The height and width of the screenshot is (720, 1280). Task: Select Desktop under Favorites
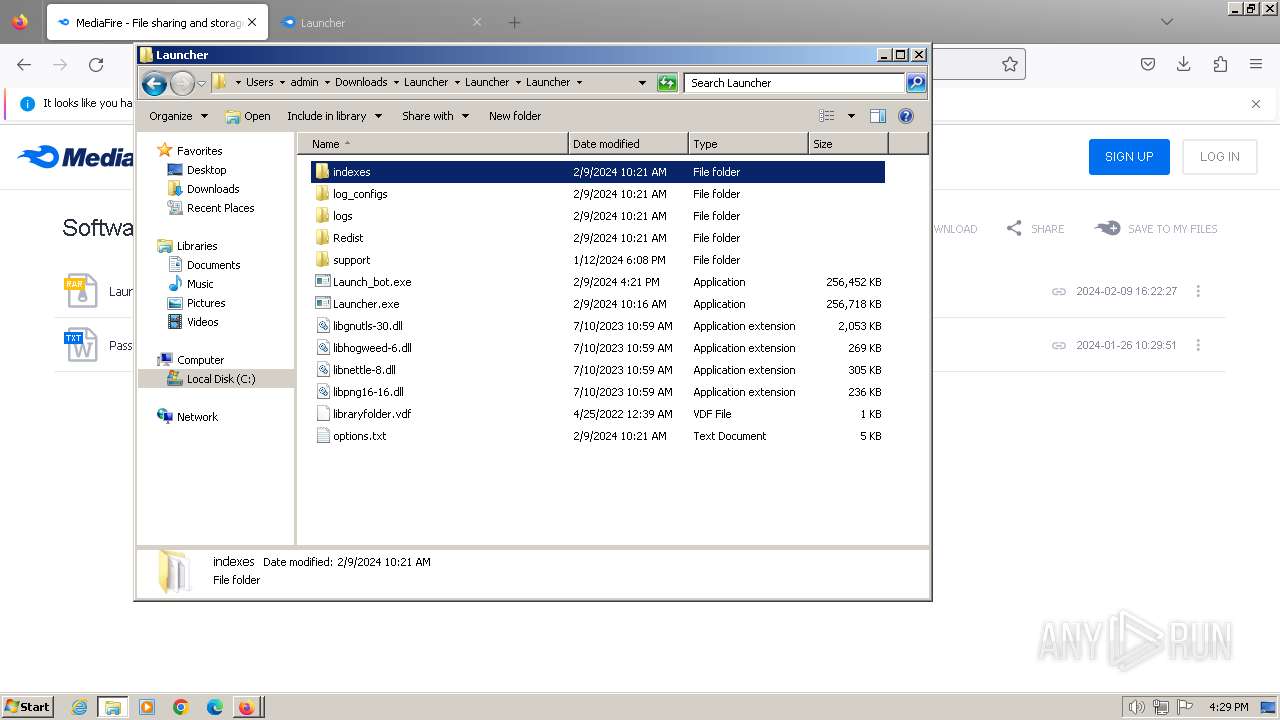(206, 170)
